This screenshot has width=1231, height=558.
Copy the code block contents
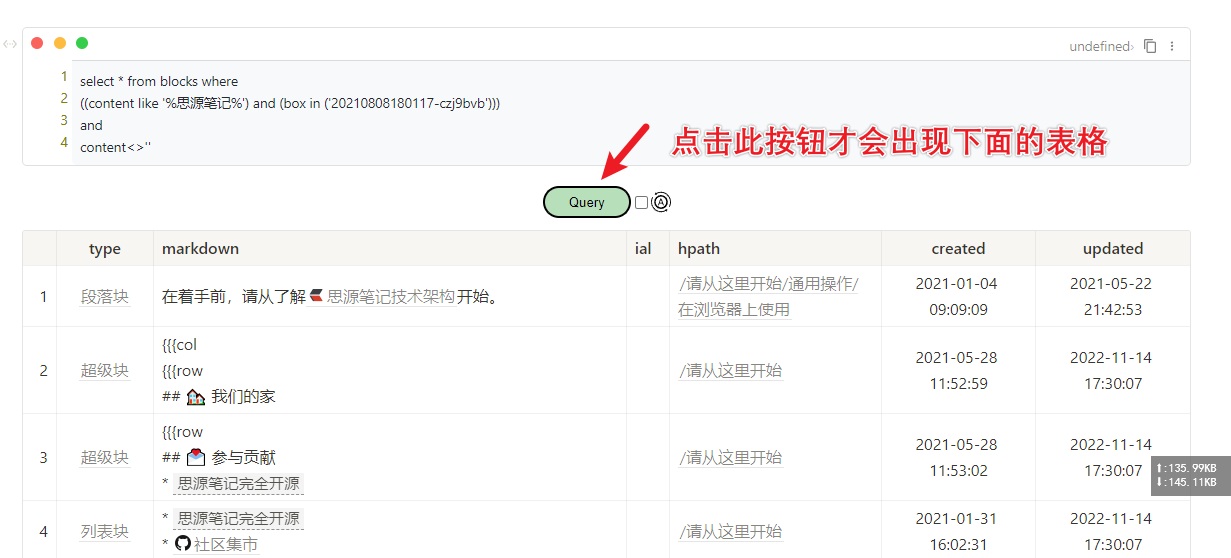pyautogui.click(x=1150, y=46)
